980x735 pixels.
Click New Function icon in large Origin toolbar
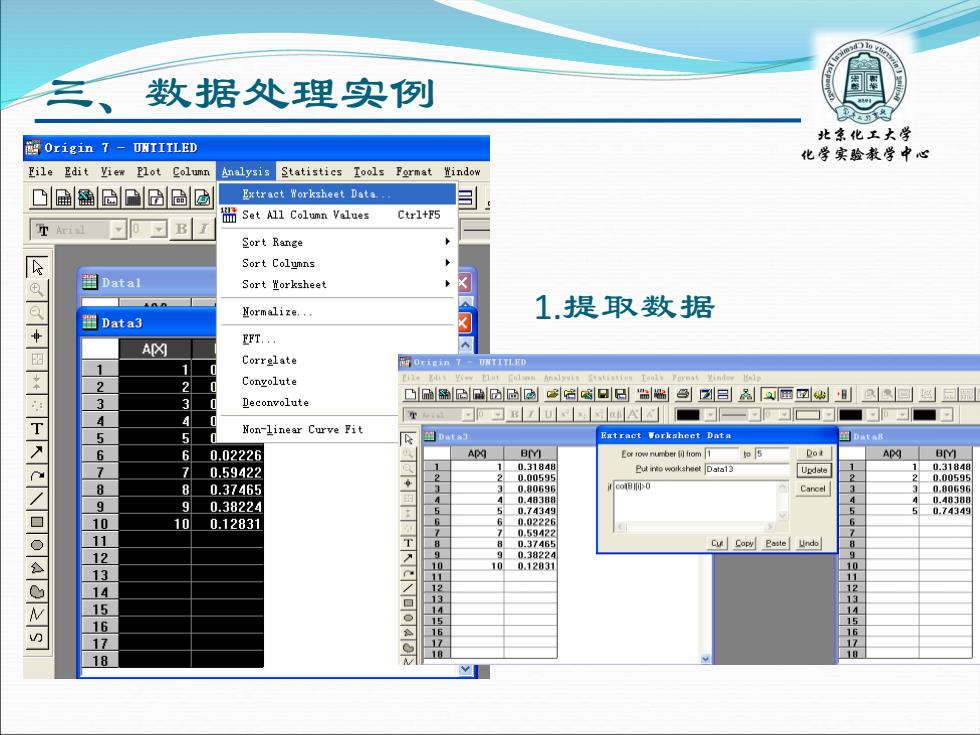click(156, 198)
